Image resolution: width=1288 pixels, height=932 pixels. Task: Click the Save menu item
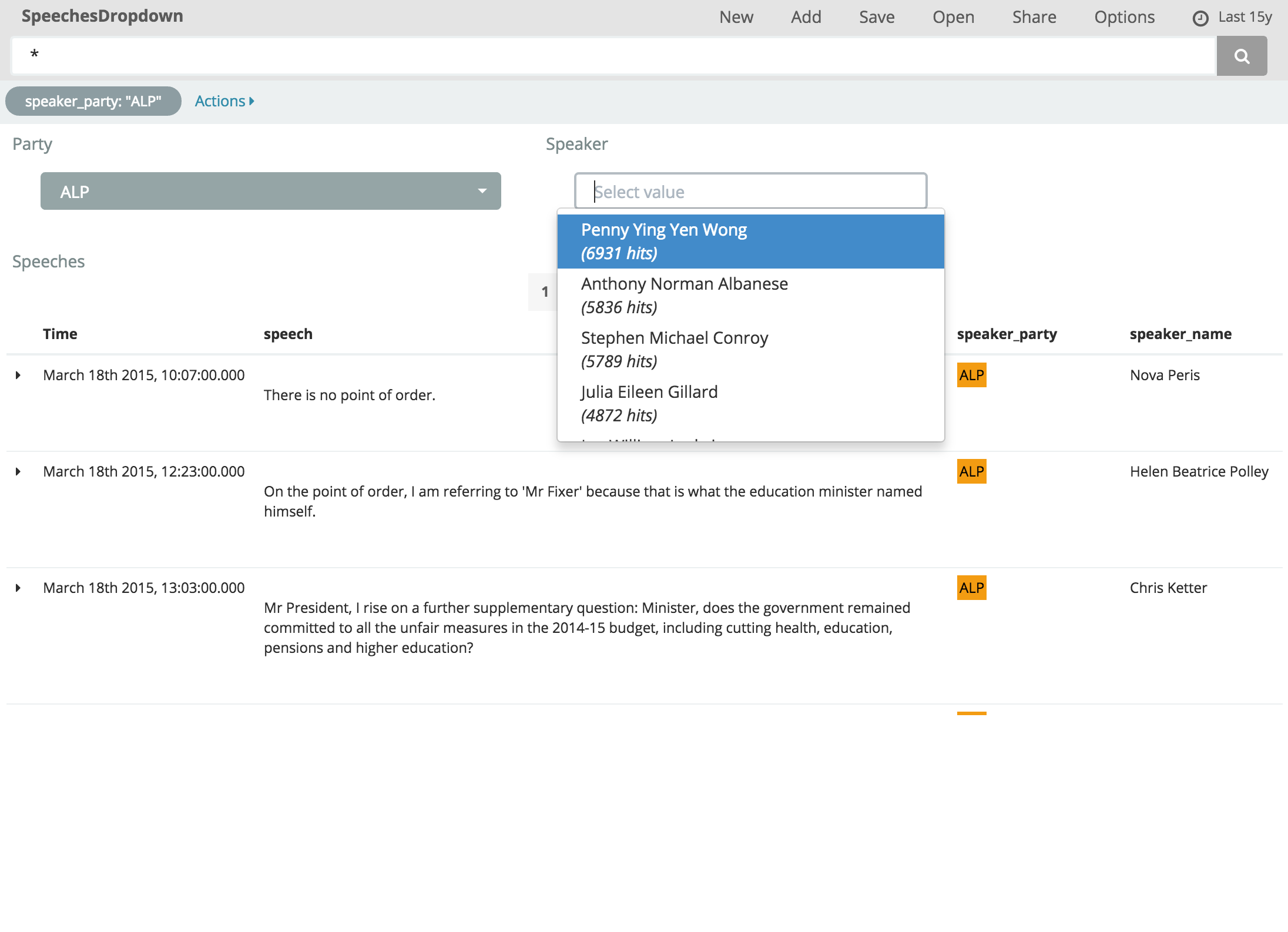pyautogui.click(x=876, y=17)
